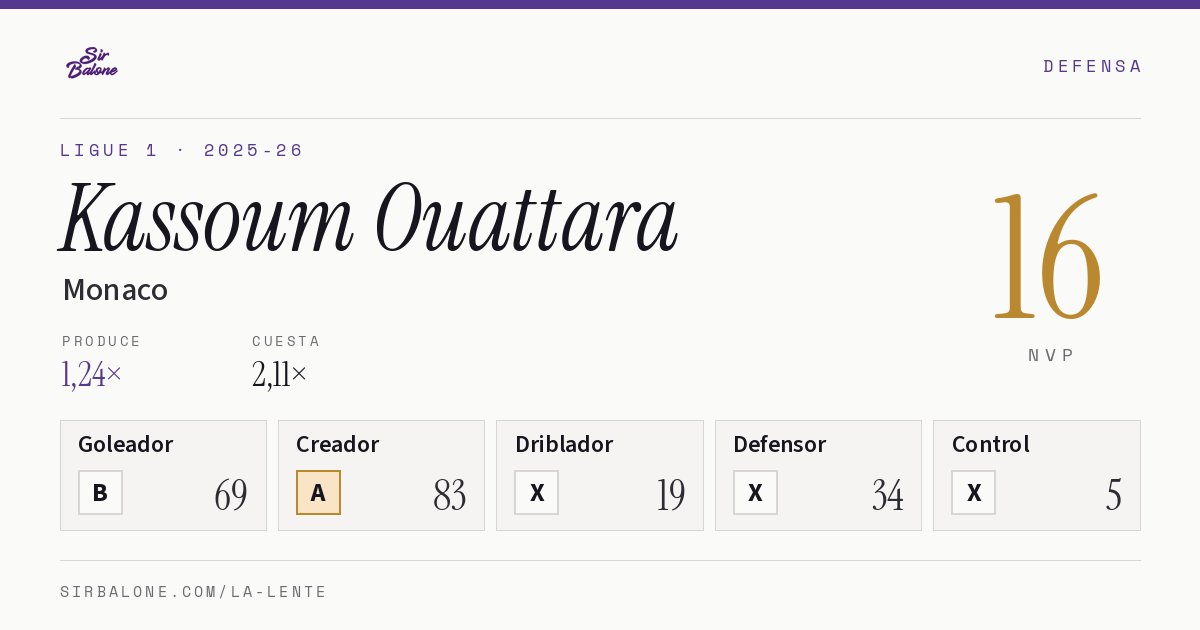Click the Control card title

(x=991, y=444)
